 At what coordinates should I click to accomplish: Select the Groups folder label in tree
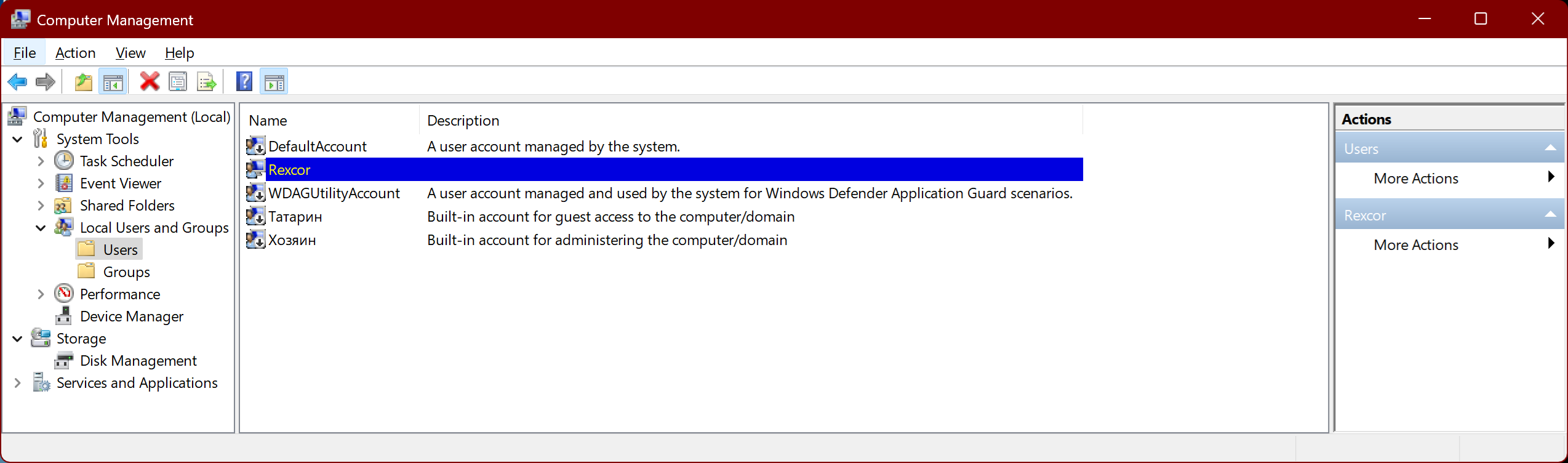coord(126,272)
